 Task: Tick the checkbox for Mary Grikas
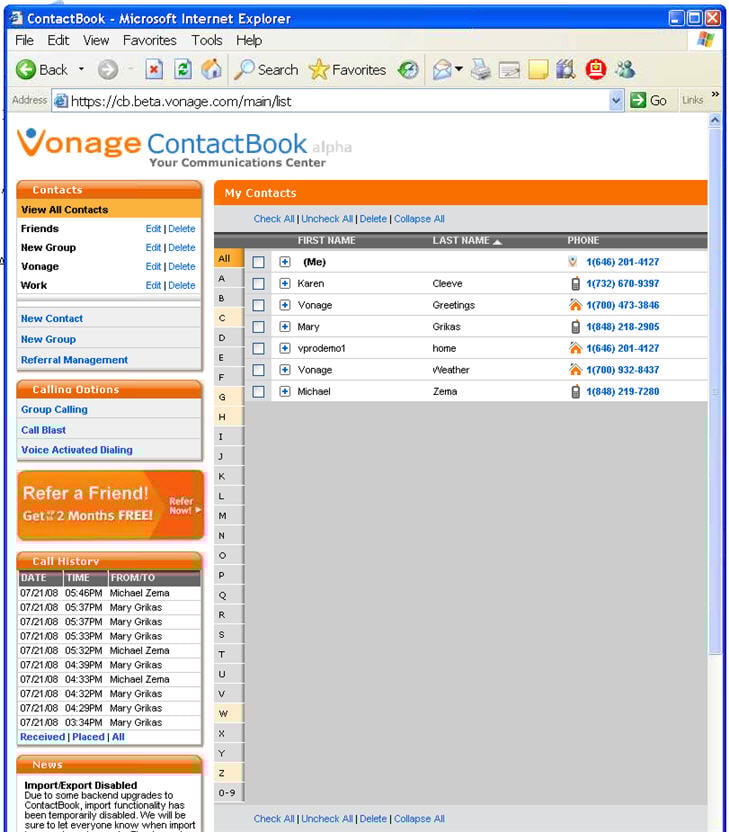click(x=258, y=327)
